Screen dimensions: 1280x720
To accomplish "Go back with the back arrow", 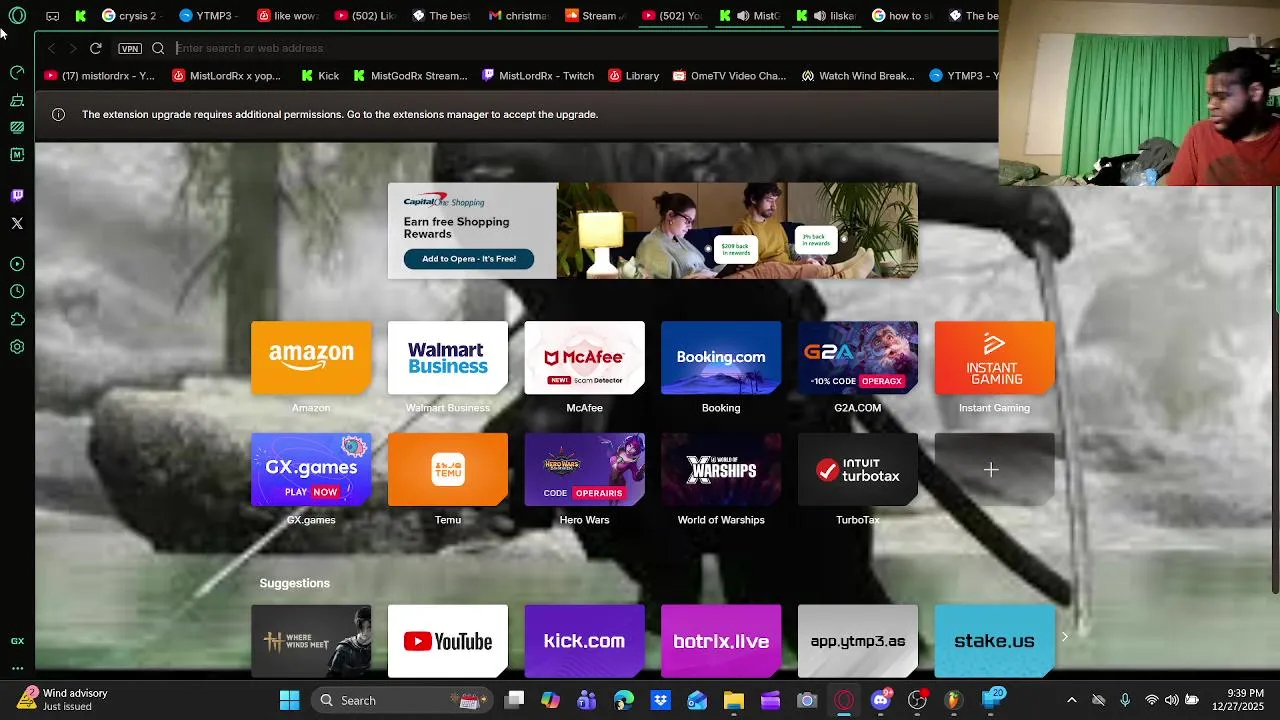I will click(52, 48).
